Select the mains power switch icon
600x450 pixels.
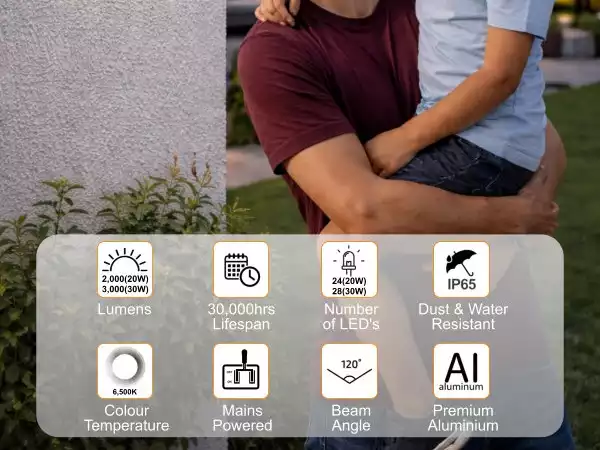[241, 371]
